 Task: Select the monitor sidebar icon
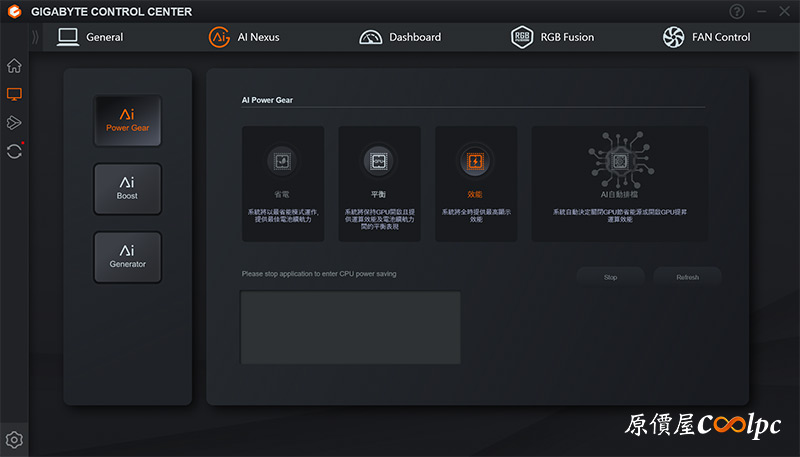coord(14,94)
